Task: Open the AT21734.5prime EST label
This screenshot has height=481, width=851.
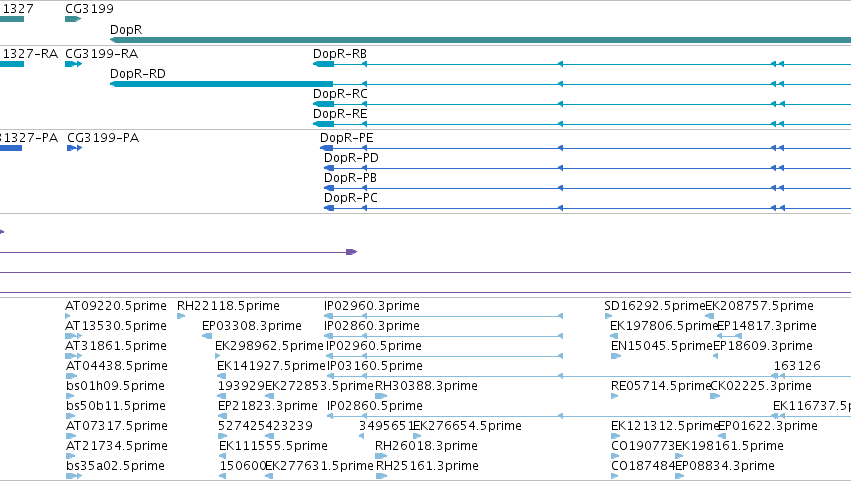Action: coord(117,446)
